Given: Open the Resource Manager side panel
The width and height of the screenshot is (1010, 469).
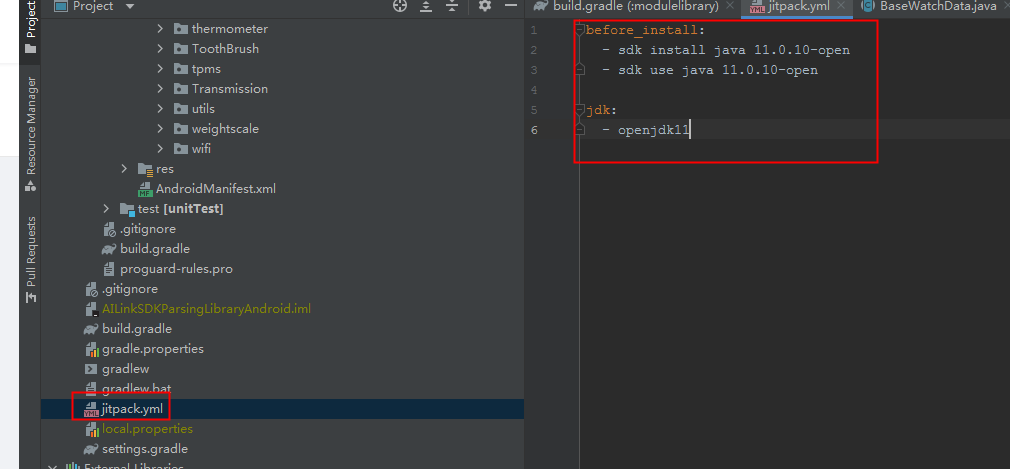Looking at the screenshot, I should click(x=31, y=125).
